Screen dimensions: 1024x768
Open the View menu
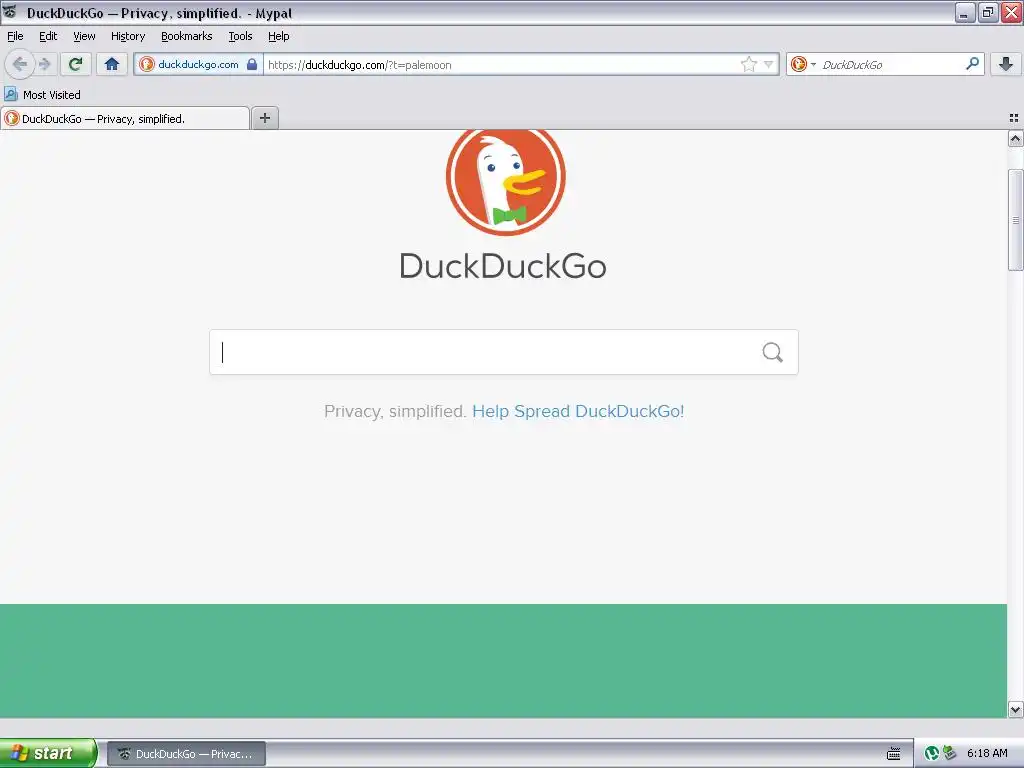[x=84, y=36]
